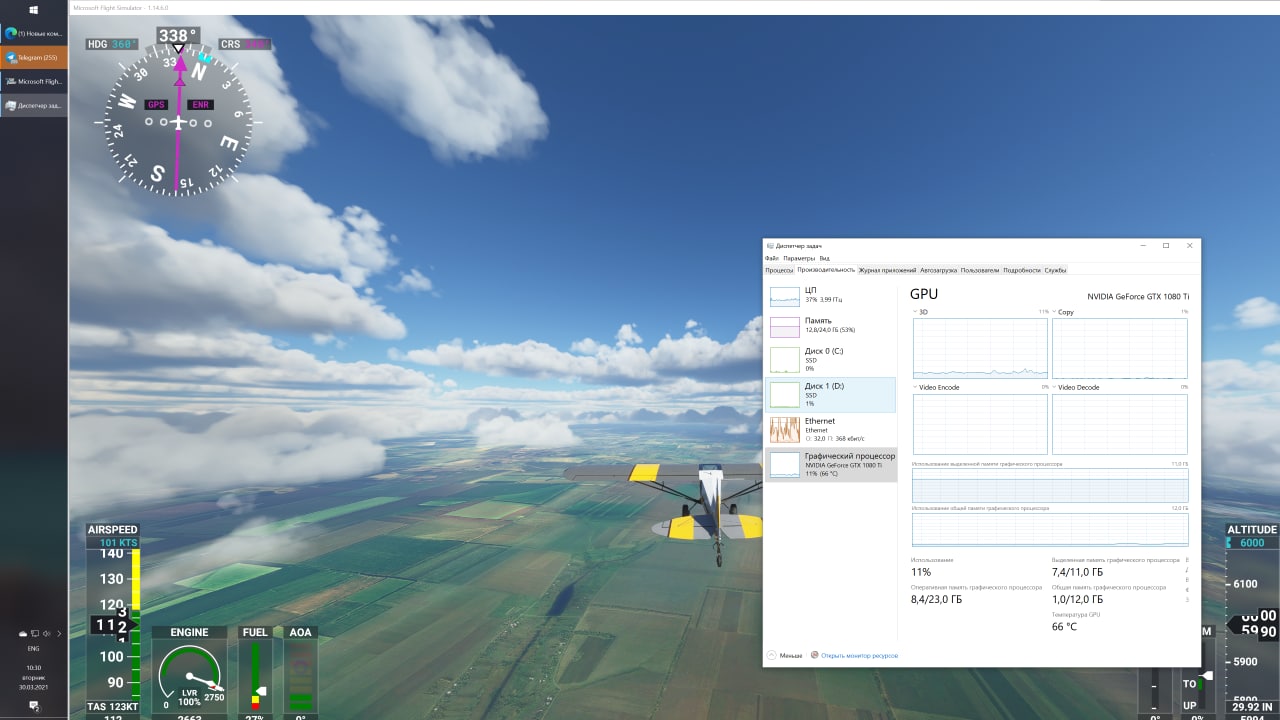Click the ENGINE RPM gauge
1280x720 pixels.
pos(190,676)
